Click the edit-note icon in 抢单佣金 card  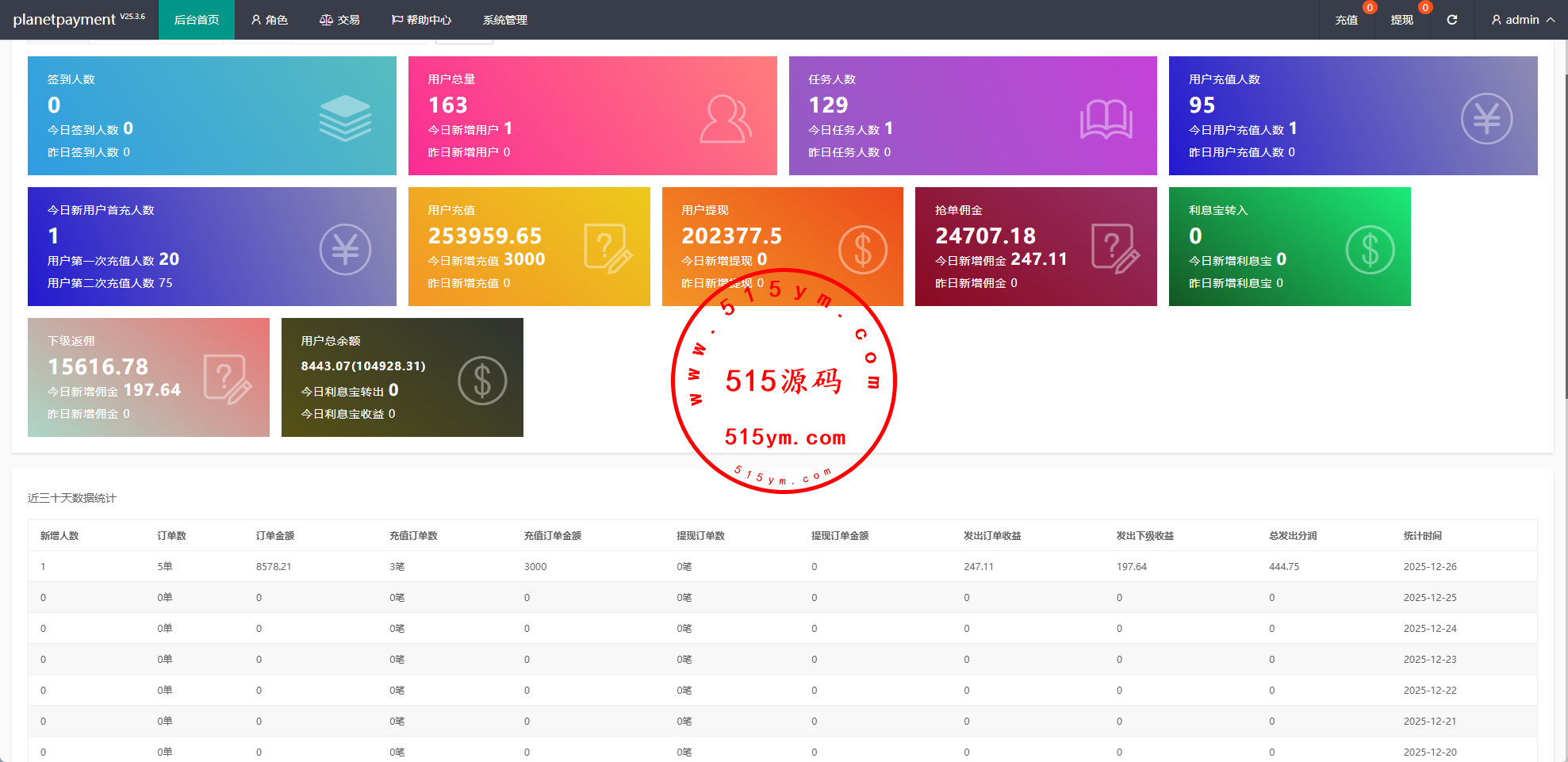[x=1115, y=249]
